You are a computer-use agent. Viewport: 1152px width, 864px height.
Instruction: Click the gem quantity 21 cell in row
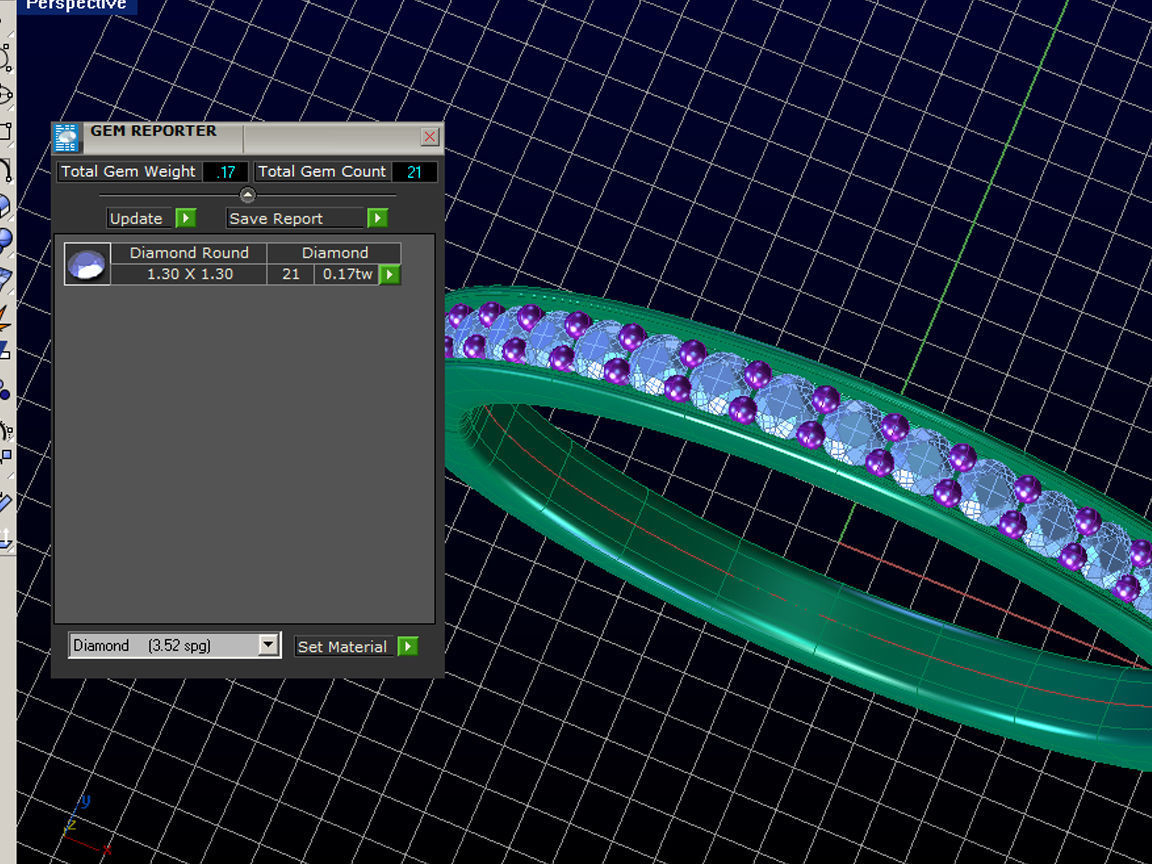click(x=291, y=274)
